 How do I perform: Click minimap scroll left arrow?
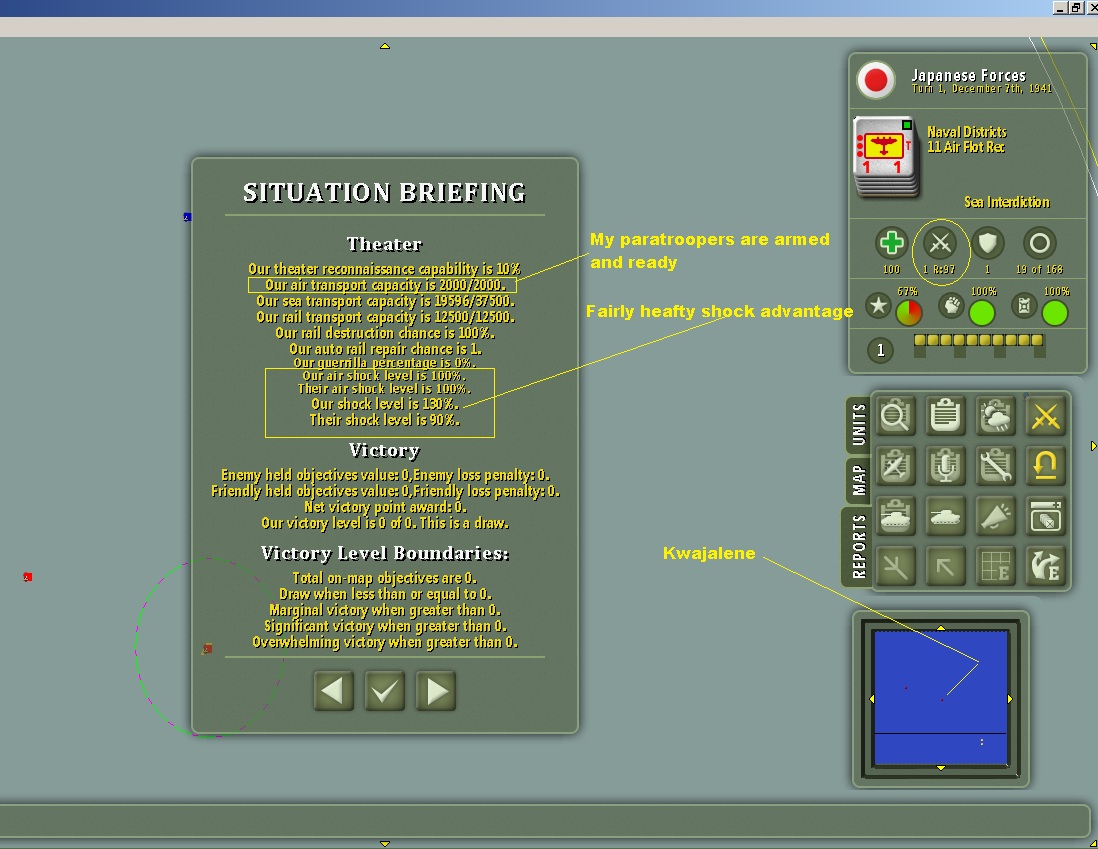[x=872, y=698]
